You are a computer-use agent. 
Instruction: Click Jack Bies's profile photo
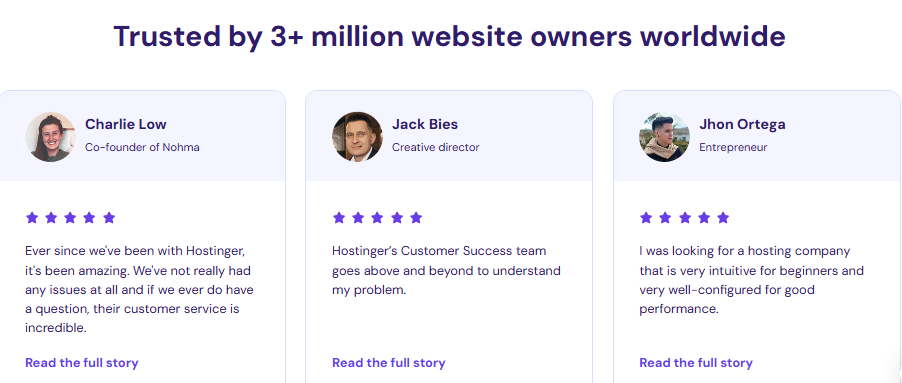point(357,137)
